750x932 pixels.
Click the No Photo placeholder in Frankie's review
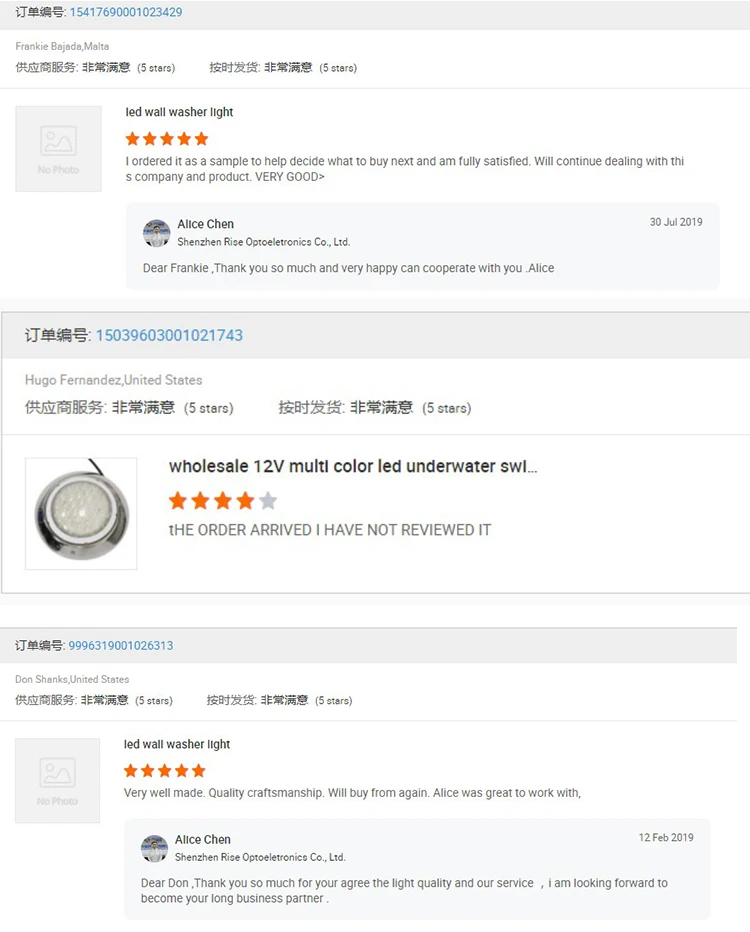(x=58, y=149)
